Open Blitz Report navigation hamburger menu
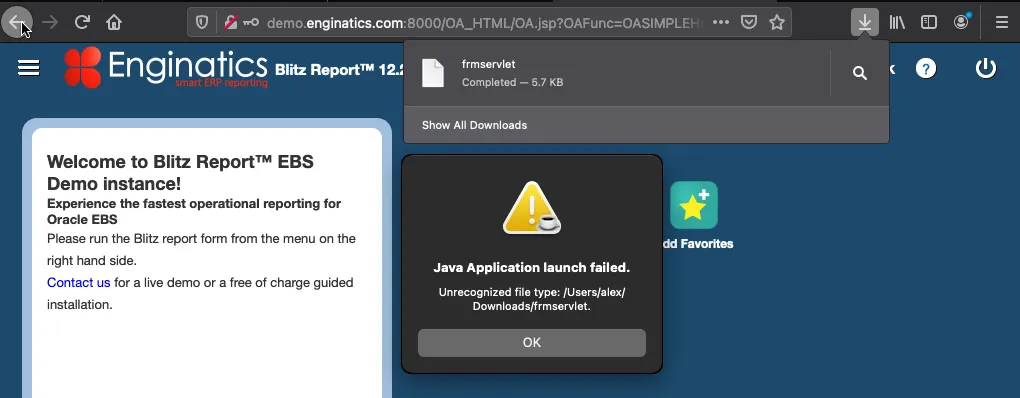 pos(29,68)
